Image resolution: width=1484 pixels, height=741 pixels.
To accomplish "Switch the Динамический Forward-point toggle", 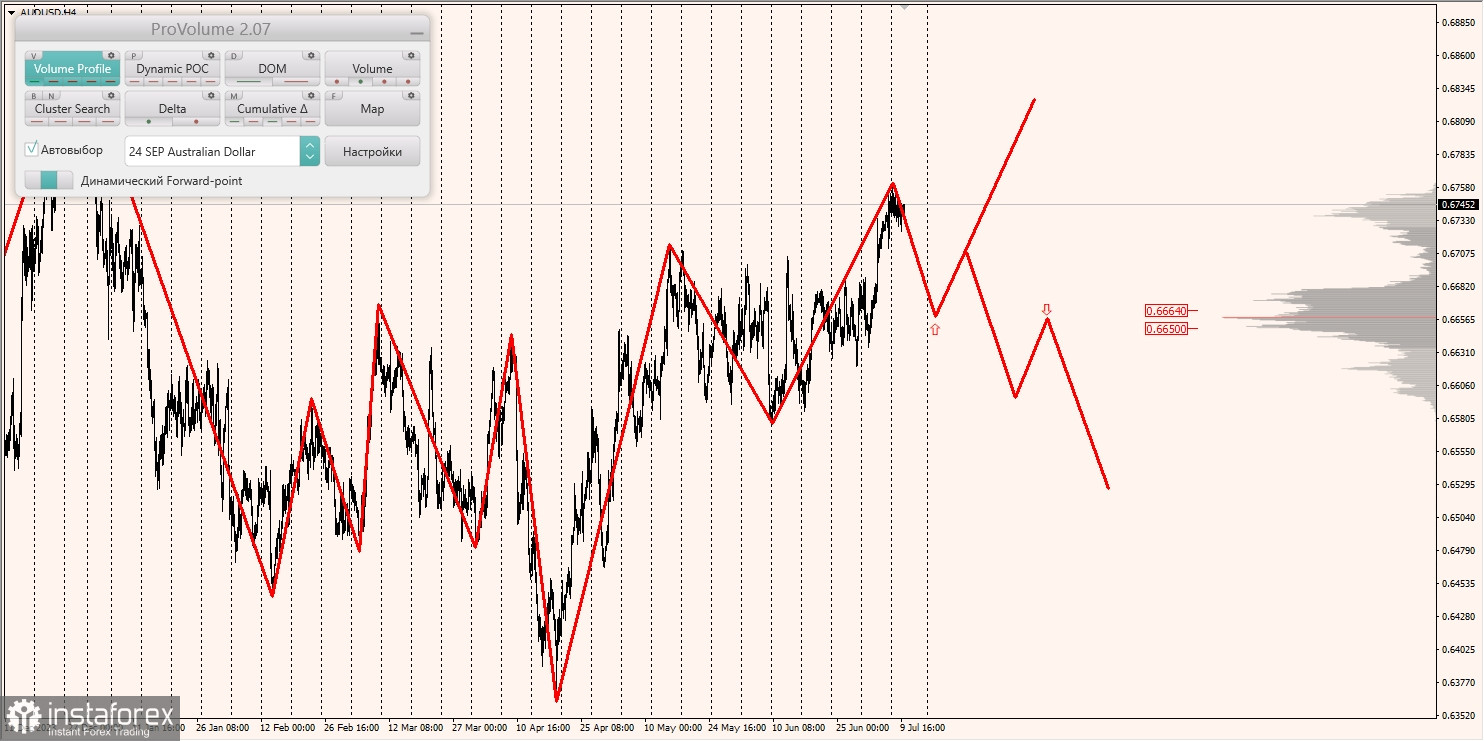I will click(49, 180).
